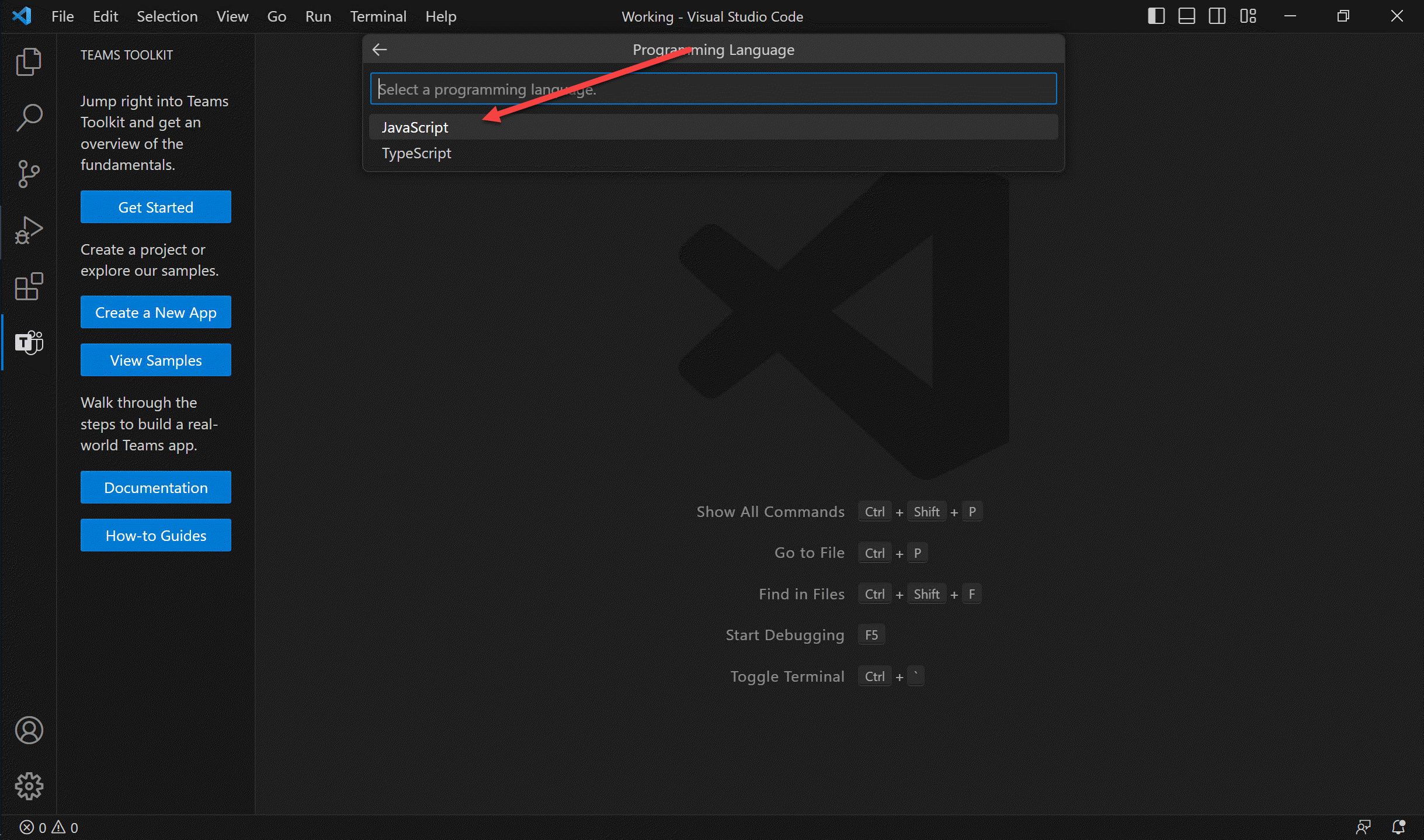Open the Terminal menu
Image resolution: width=1424 pixels, height=840 pixels.
tap(378, 16)
